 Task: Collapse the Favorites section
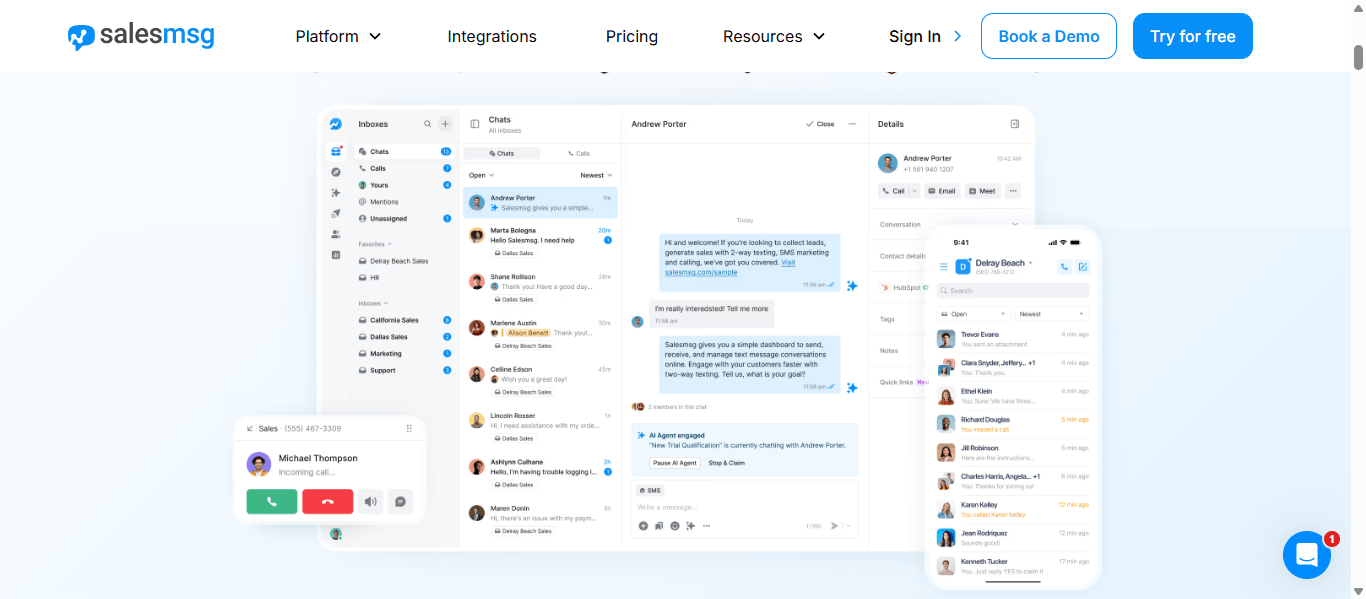pos(375,243)
